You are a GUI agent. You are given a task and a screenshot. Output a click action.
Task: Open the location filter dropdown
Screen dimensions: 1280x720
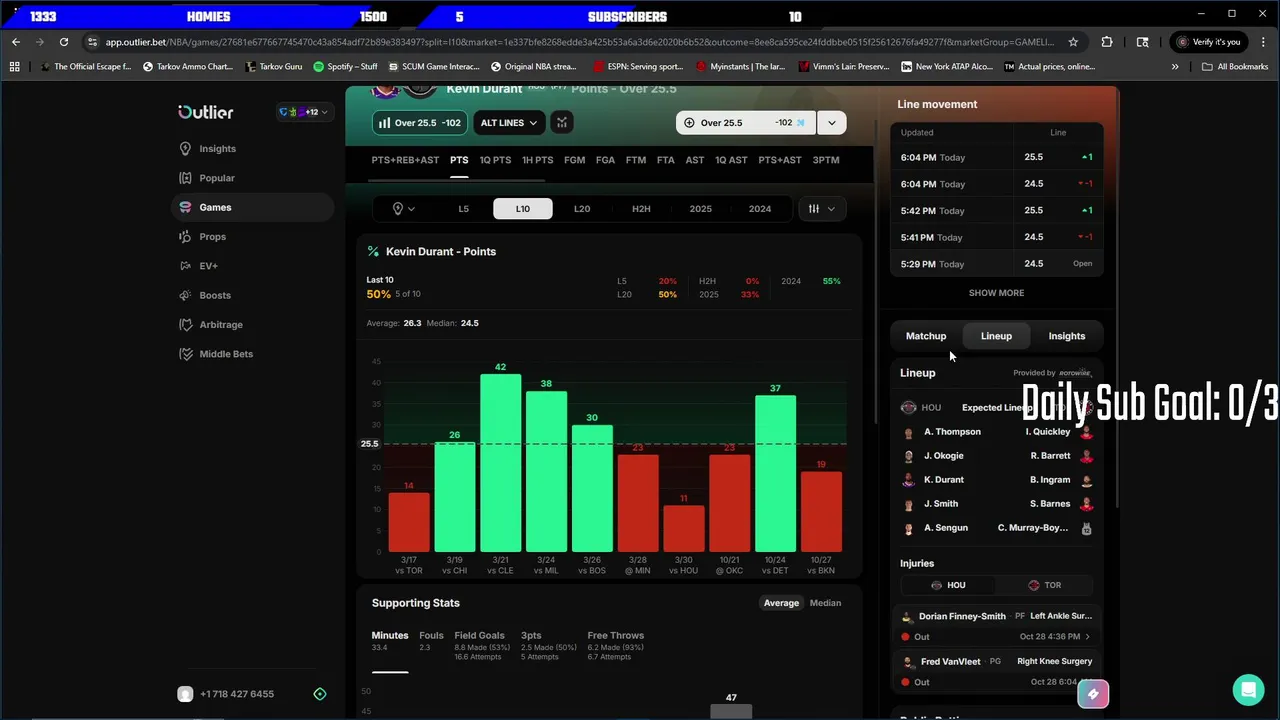click(x=404, y=209)
